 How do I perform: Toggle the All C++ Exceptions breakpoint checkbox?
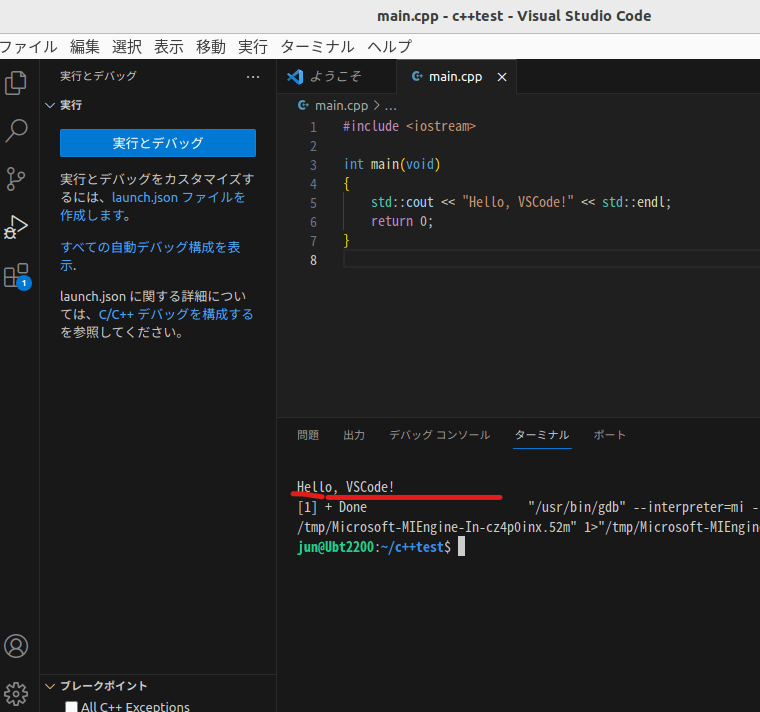pyautogui.click(x=71, y=707)
